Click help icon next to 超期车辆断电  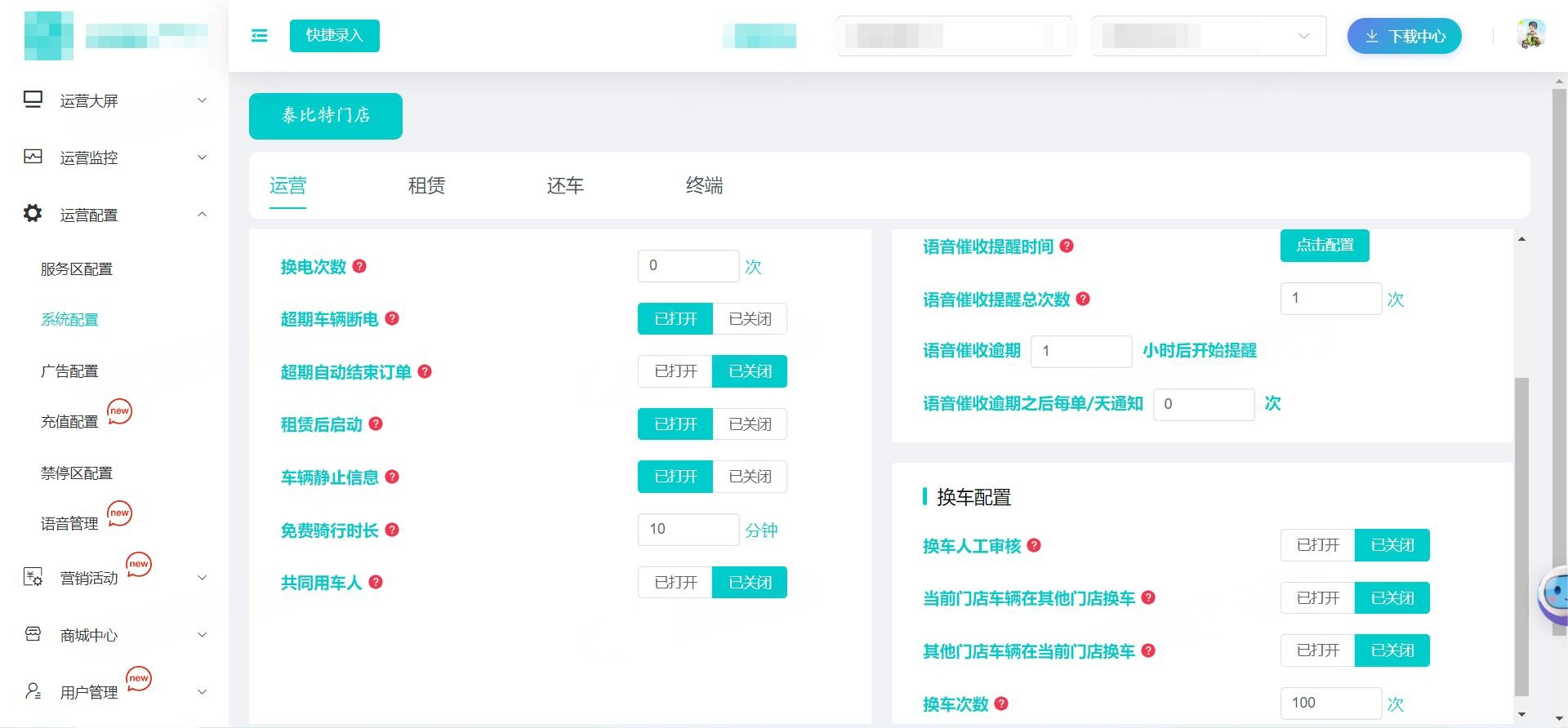392,318
